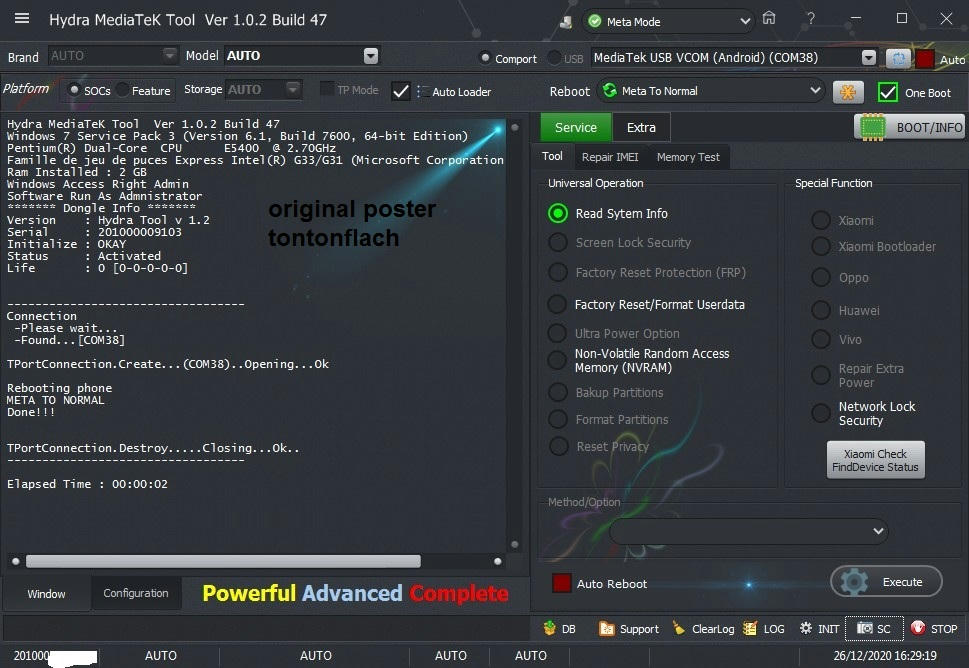The height and width of the screenshot is (668, 969).
Task: Uncheck the Auto Loader checkbox
Action: [400, 91]
